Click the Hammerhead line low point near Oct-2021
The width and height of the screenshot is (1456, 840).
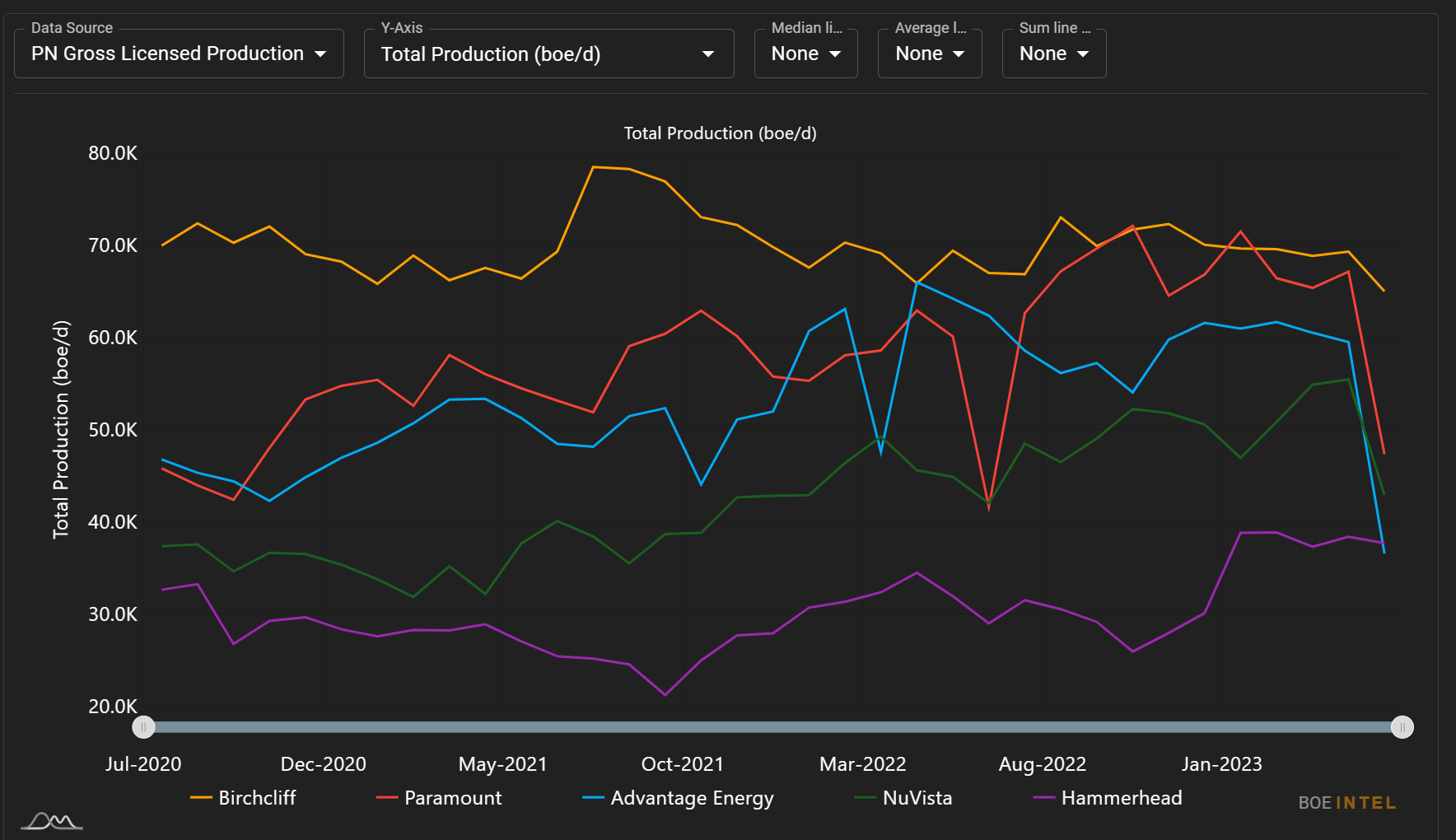(665, 695)
